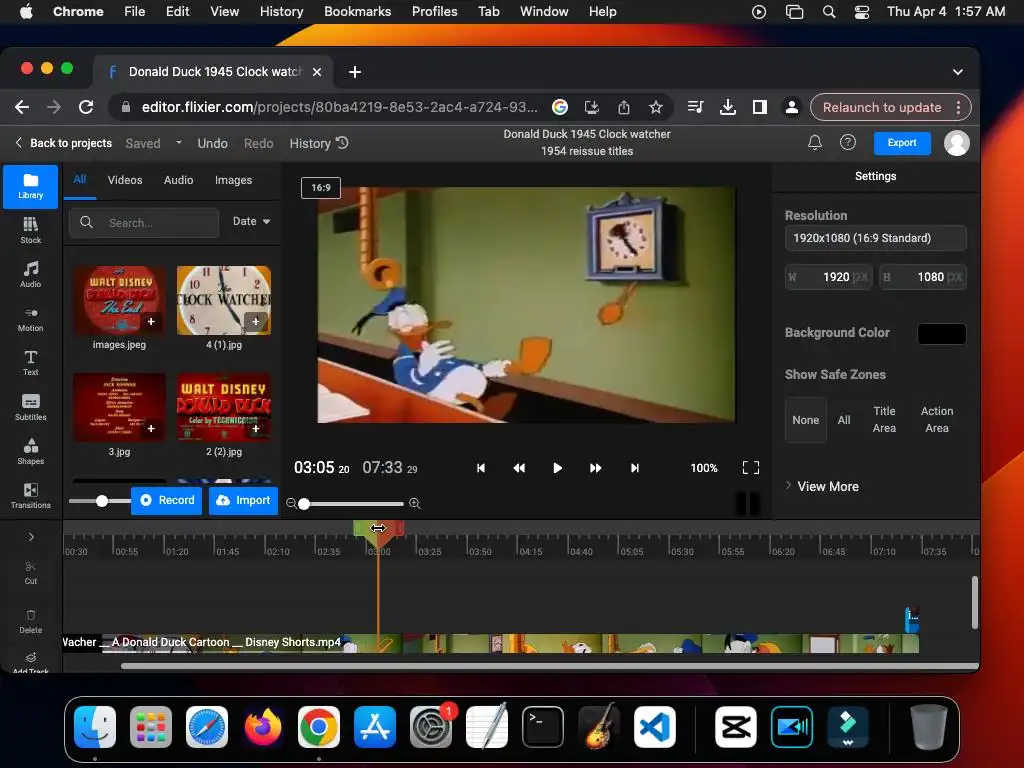
Task: Bookmark page with the star icon
Action: (656, 107)
